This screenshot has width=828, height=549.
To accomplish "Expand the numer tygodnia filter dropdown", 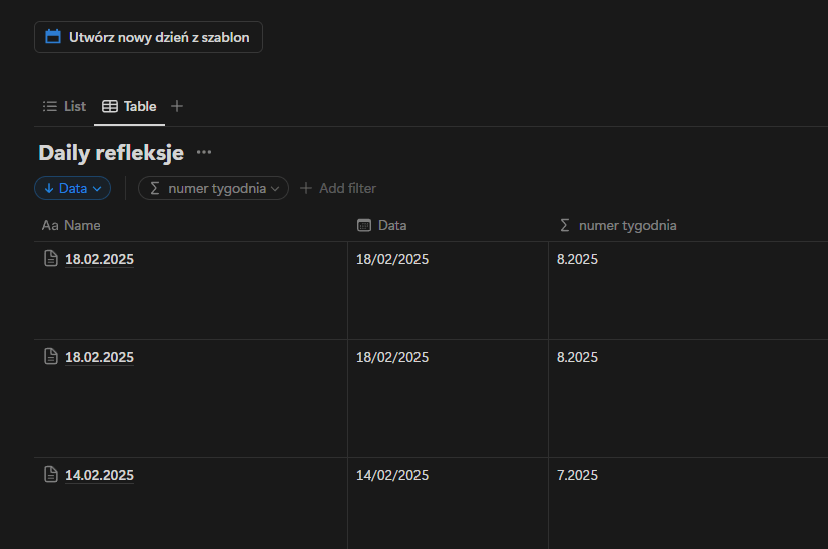I will coord(213,188).
